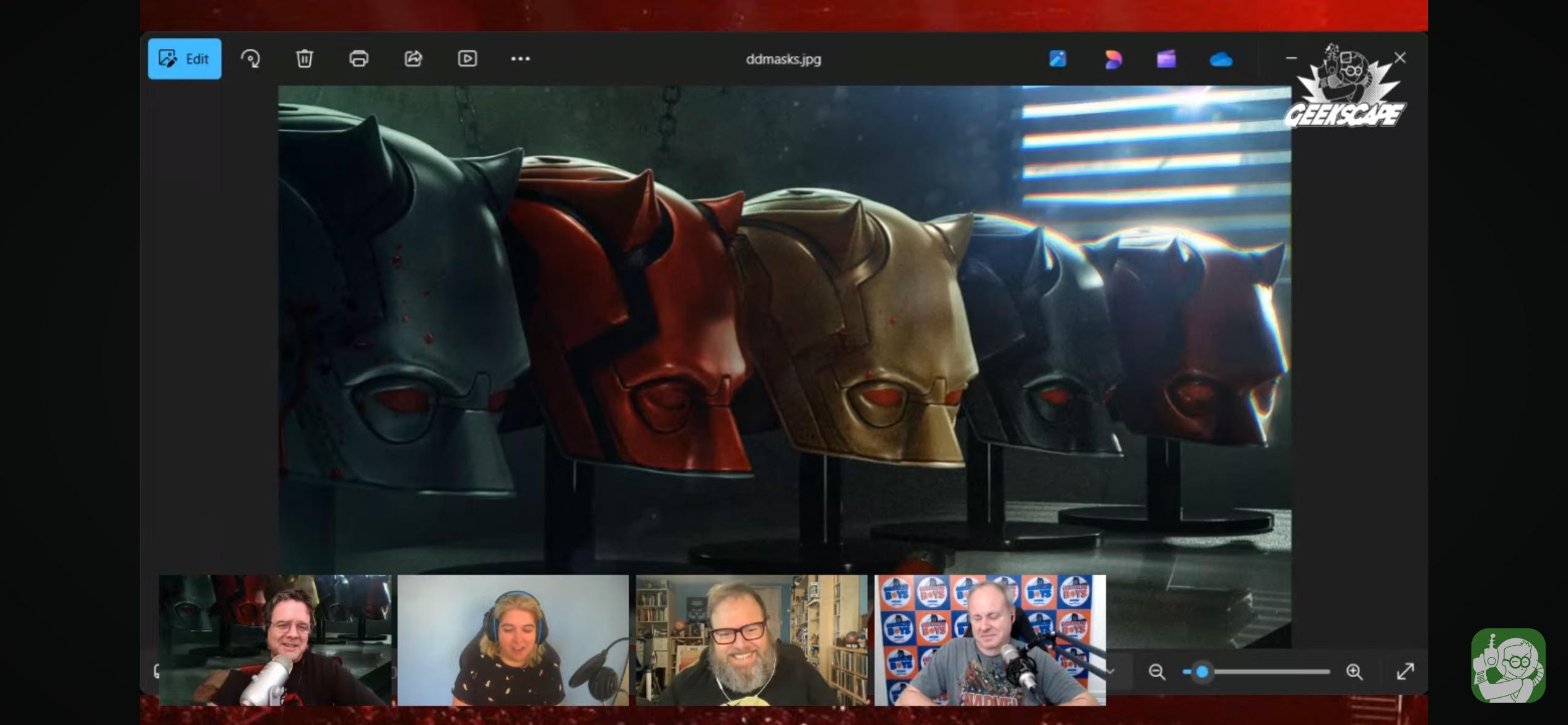Click the zoom in magnifier icon
The image size is (1568, 725).
1354,672
